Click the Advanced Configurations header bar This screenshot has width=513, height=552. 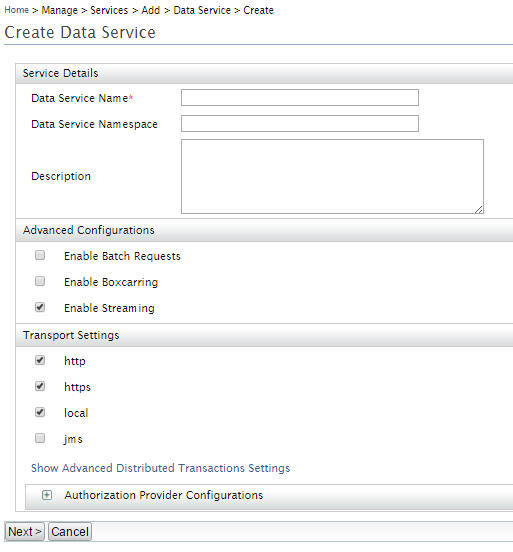coord(264,230)
